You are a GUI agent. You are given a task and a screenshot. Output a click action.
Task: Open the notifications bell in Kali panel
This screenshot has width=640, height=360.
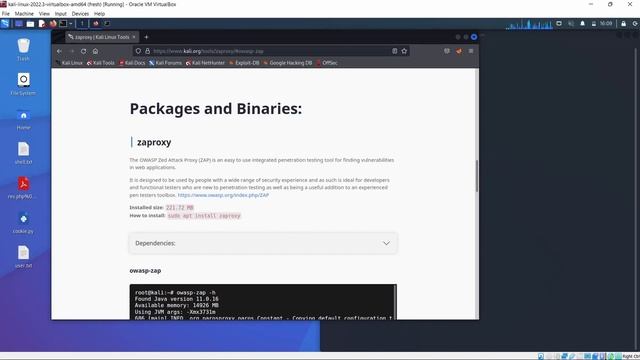click(582, 24)
